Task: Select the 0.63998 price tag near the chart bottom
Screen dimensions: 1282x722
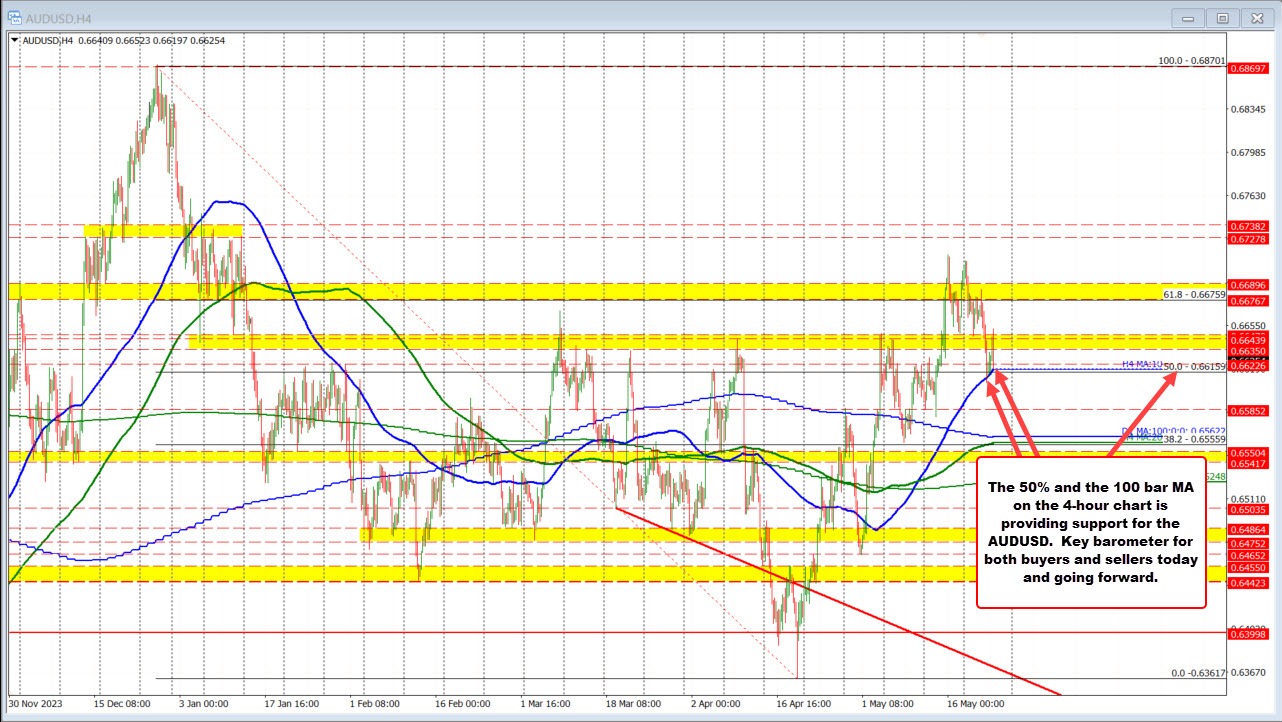Action: point(1248,634)
